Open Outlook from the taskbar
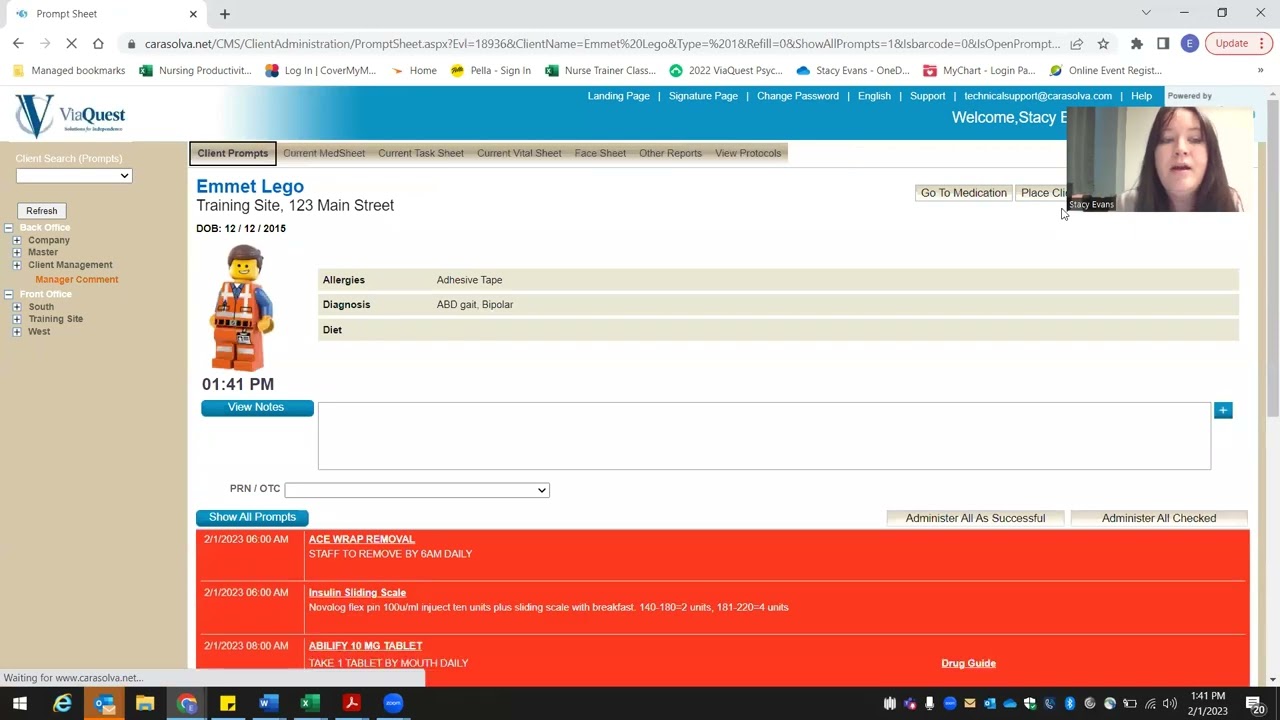The height and width of the screenshot is (720, 1280). (104, 703)
